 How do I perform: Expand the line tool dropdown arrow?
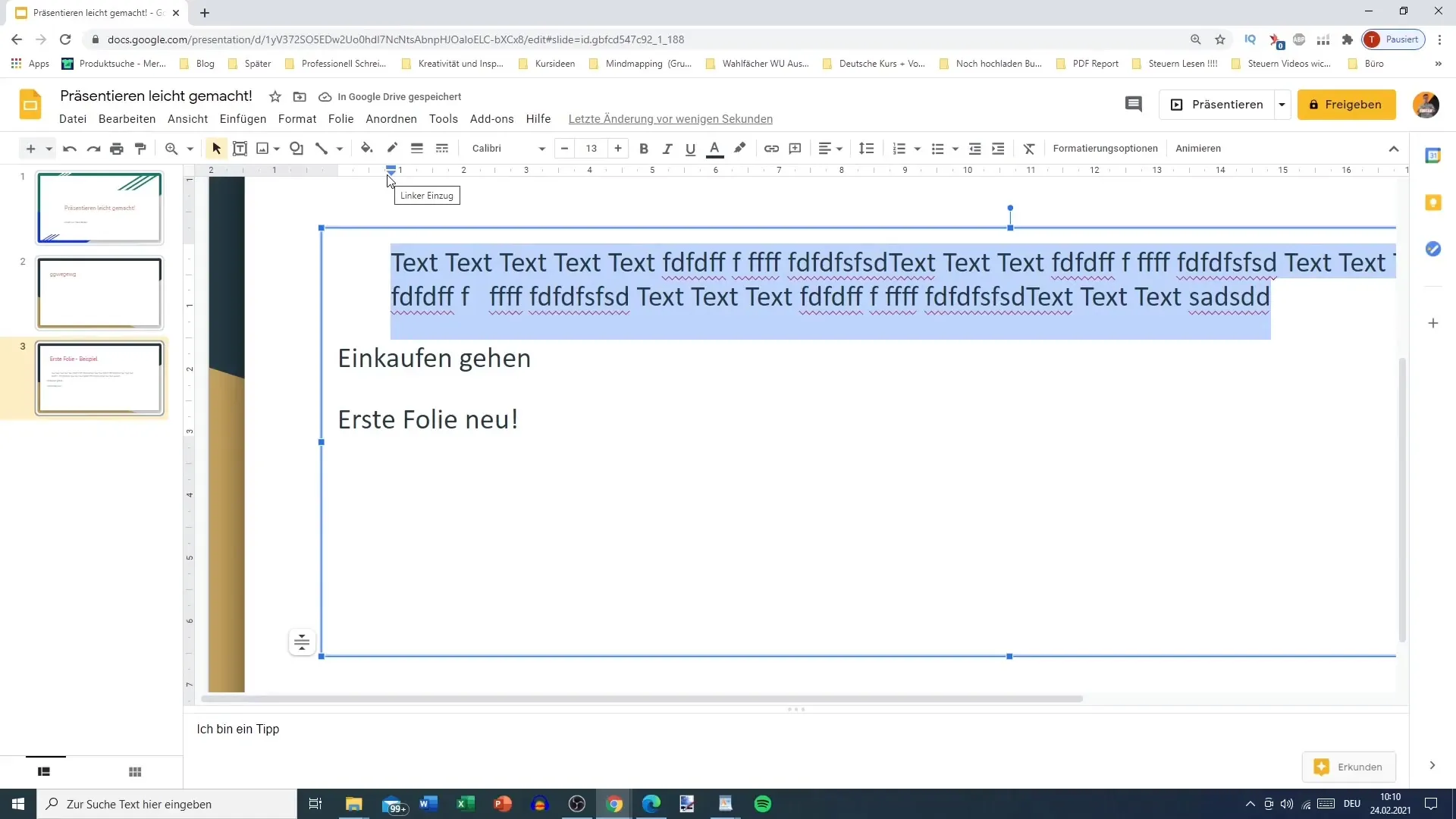pos(340,149)
